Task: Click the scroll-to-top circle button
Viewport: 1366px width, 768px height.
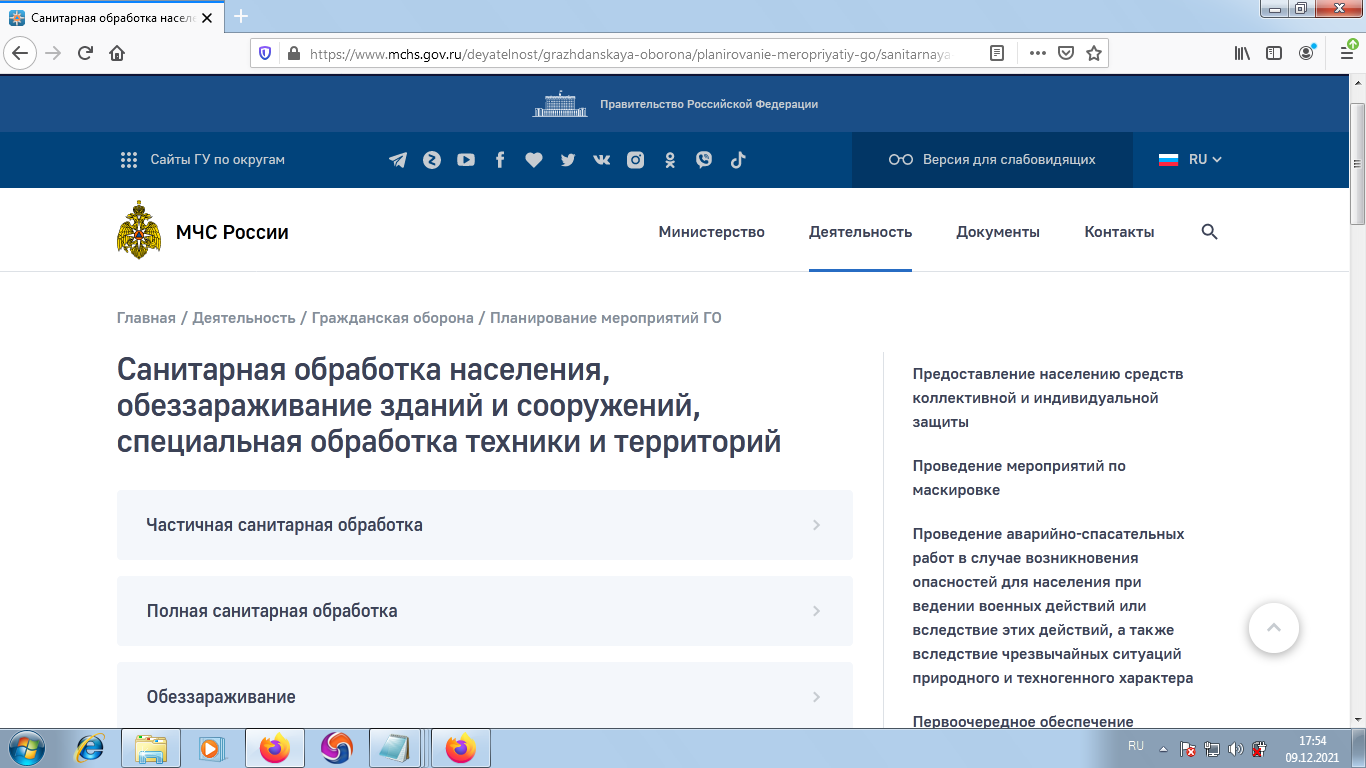Action: [1274, 627]
